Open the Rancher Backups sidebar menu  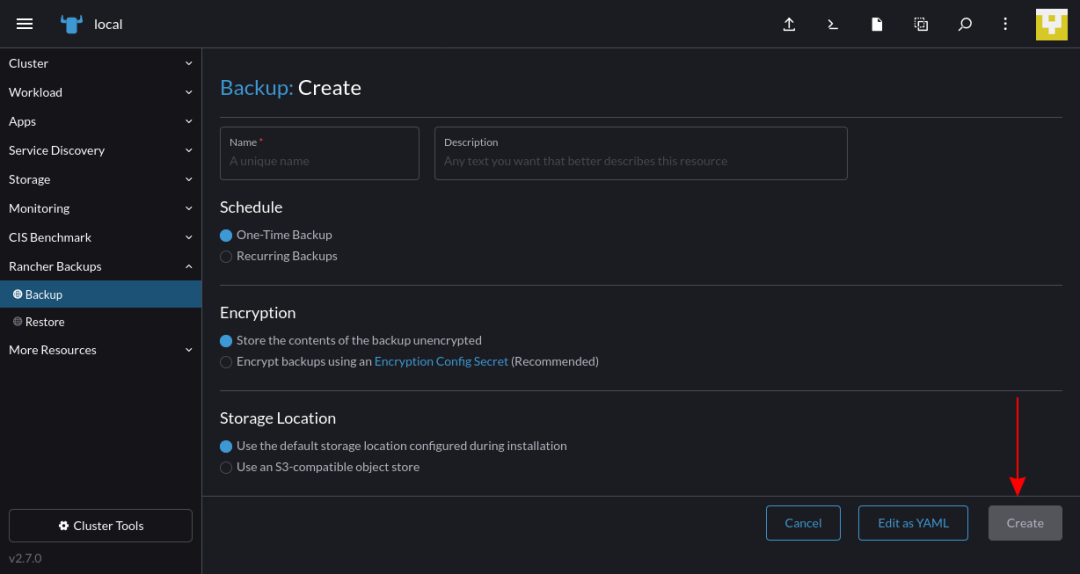(101, 266)
